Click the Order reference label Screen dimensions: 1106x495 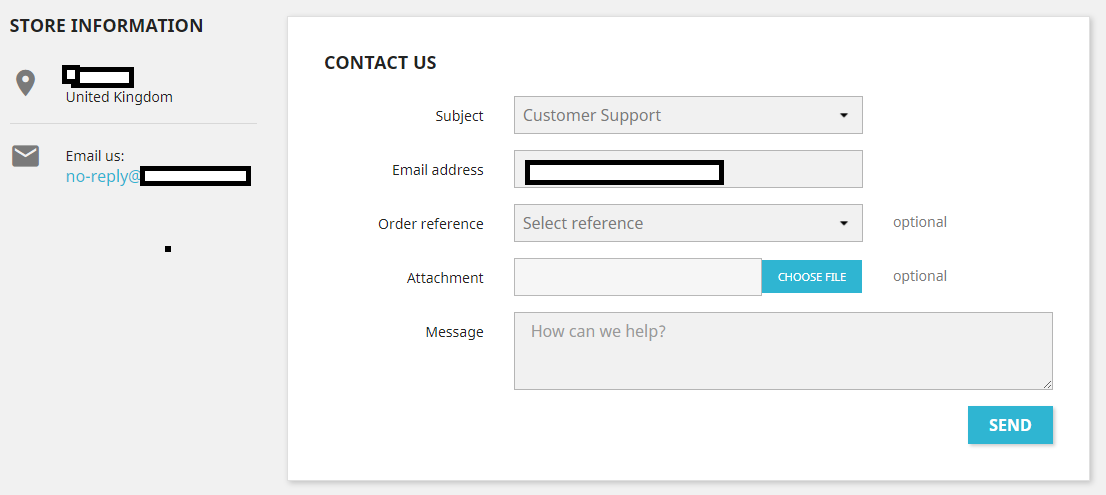pos(430,224)
